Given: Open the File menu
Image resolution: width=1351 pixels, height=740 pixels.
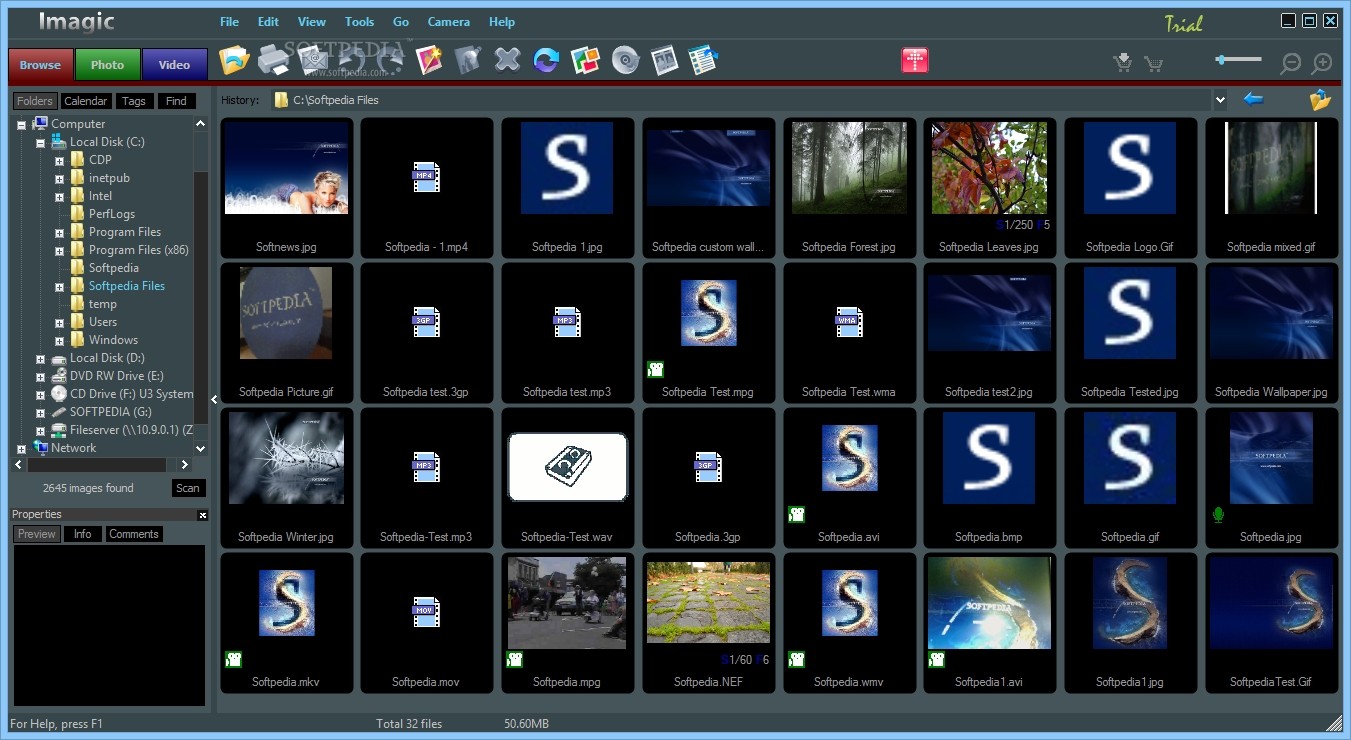Looking at the screenshot, I should [229, 21].
